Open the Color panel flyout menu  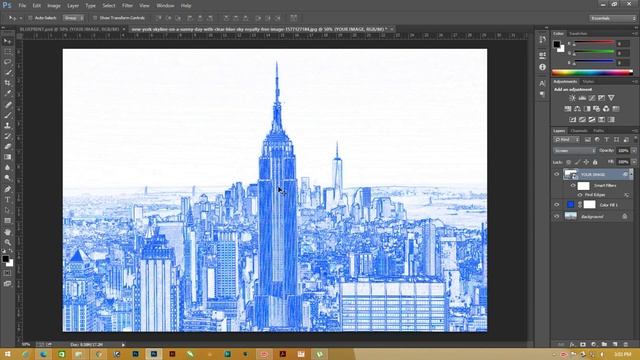635,33
